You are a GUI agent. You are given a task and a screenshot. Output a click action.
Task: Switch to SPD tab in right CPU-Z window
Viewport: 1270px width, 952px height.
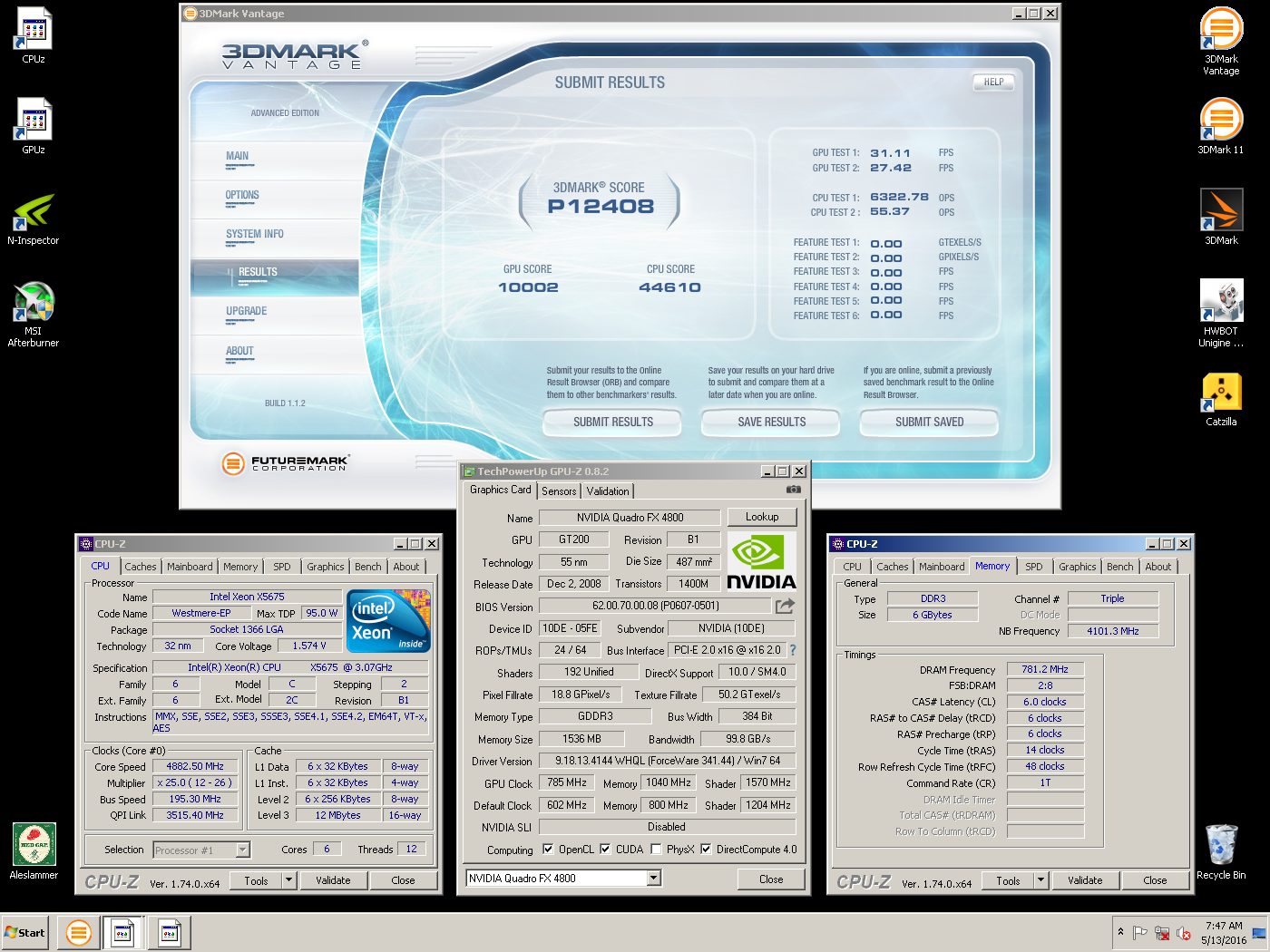[x=1034, y=567]
